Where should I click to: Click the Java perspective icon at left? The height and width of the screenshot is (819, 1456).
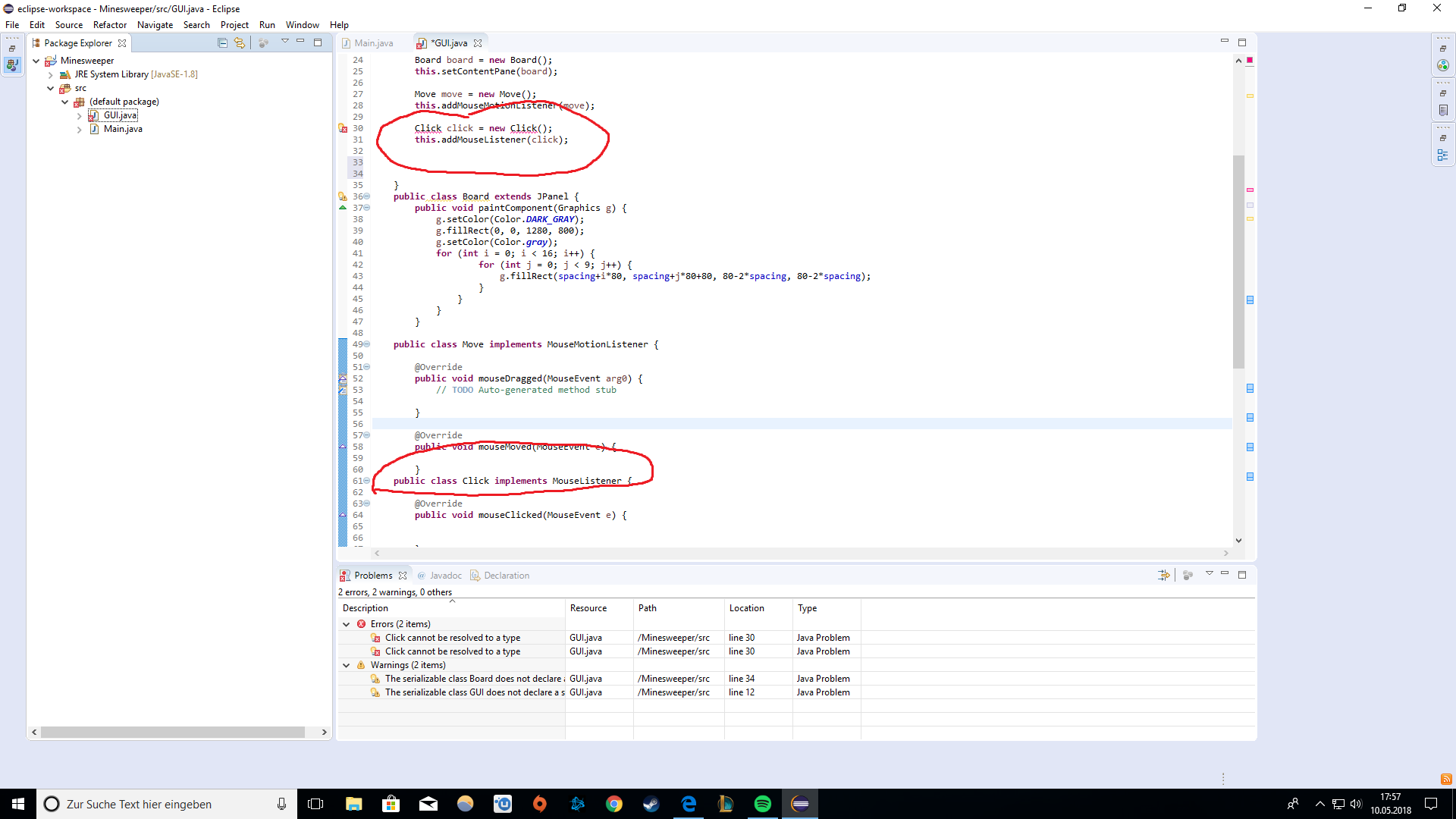[12, 65]
